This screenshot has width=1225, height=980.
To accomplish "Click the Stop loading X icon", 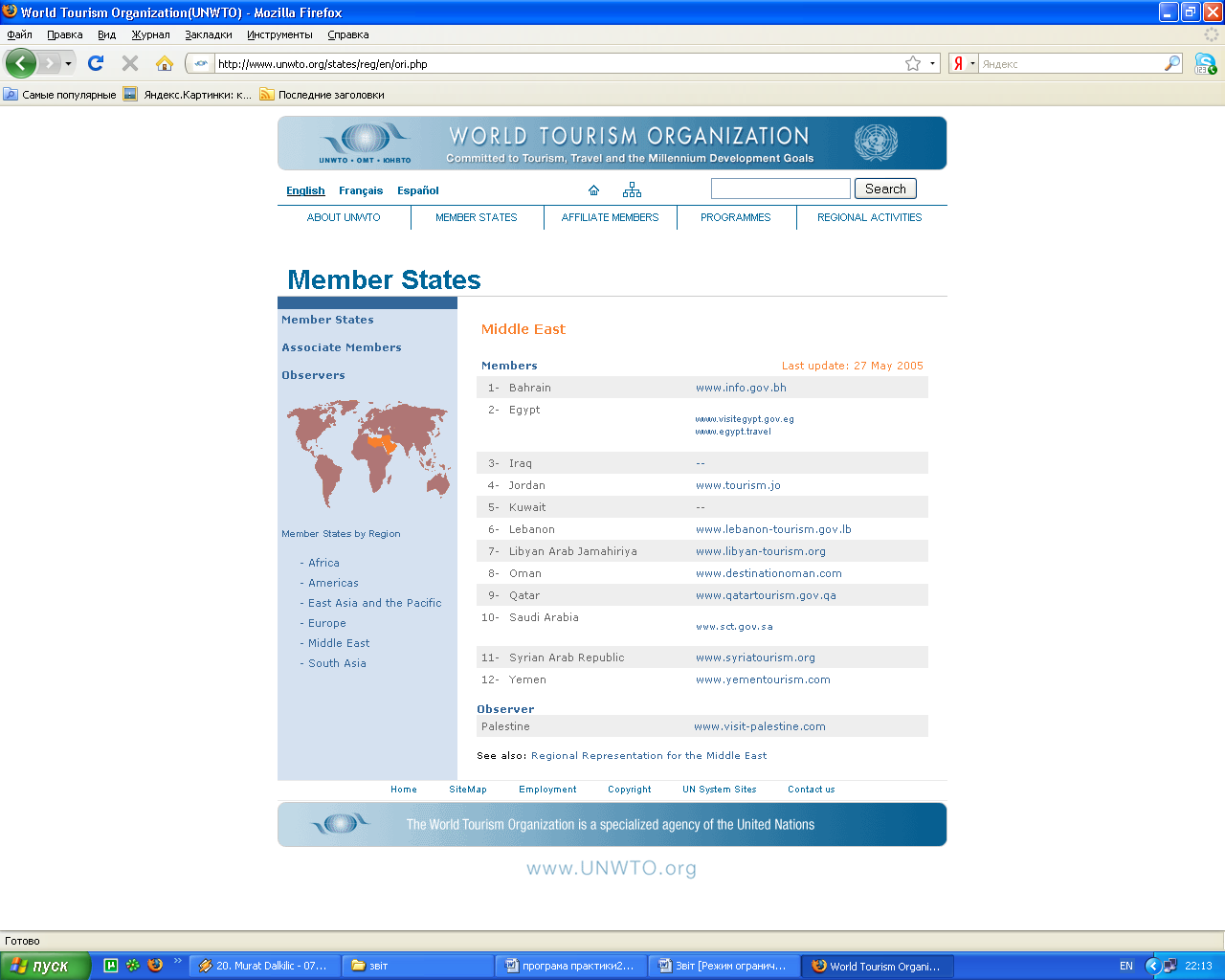I will (130, 63).
